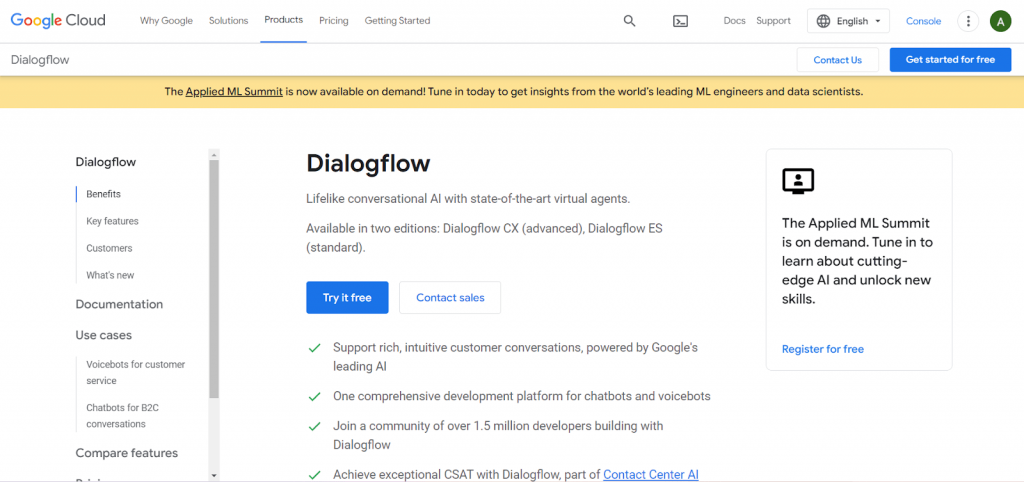
Task: Click 'One comprehensive development platform' bullet text
Action: (x=522, y=396)
